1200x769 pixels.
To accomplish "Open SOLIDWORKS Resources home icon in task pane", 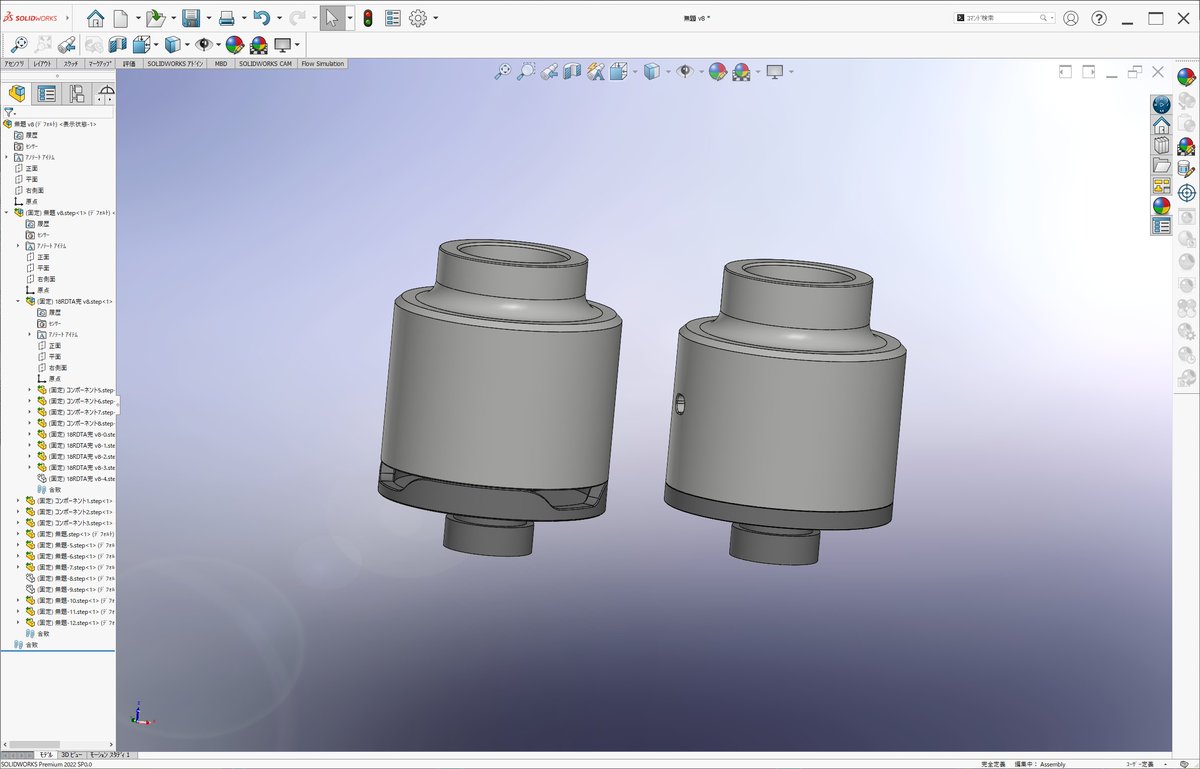I will (x=1161, y=125).
